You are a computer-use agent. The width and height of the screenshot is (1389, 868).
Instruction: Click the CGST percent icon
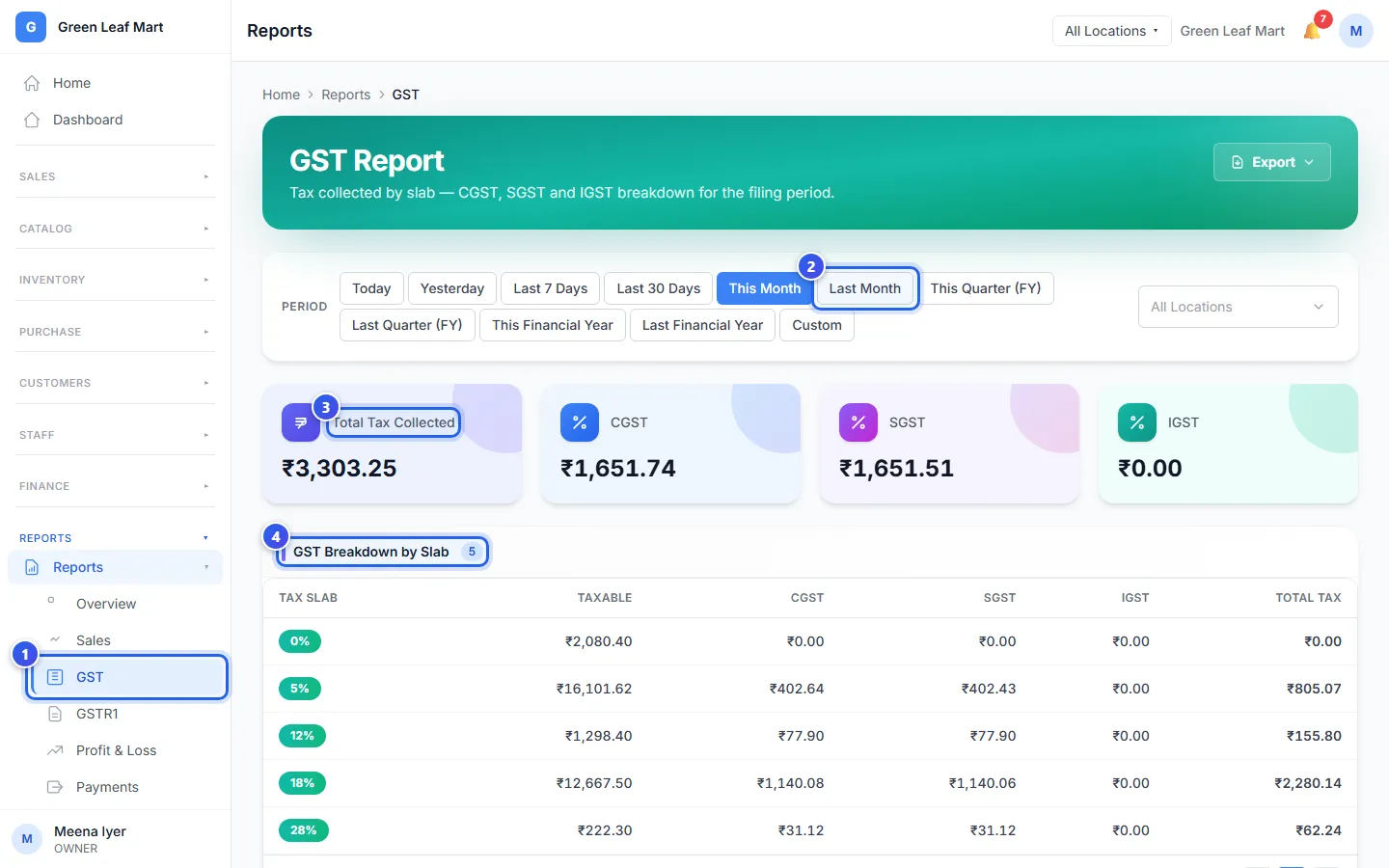pyautogui.click(x=580, y=422)
